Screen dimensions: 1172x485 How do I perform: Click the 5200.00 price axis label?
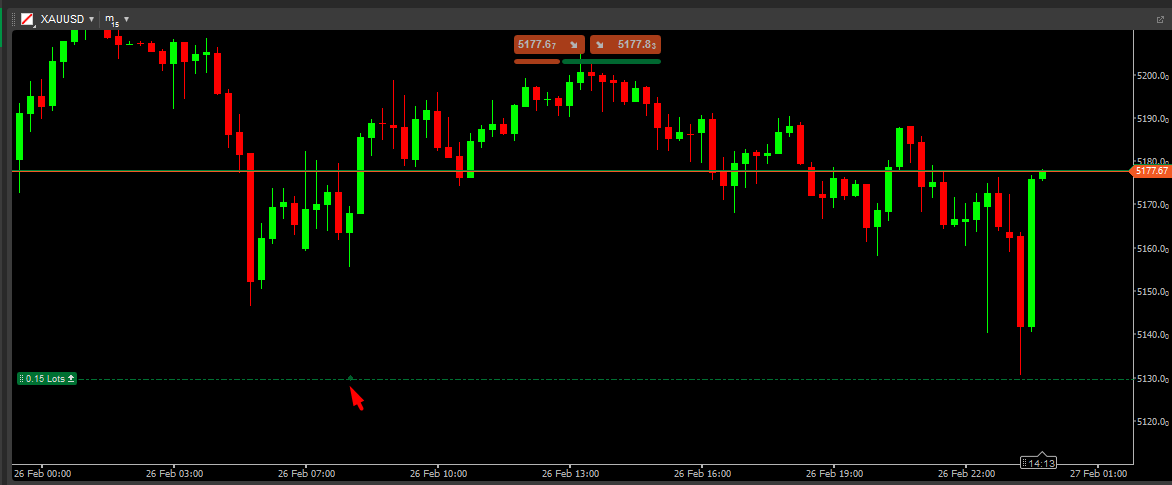[1152, 76]
